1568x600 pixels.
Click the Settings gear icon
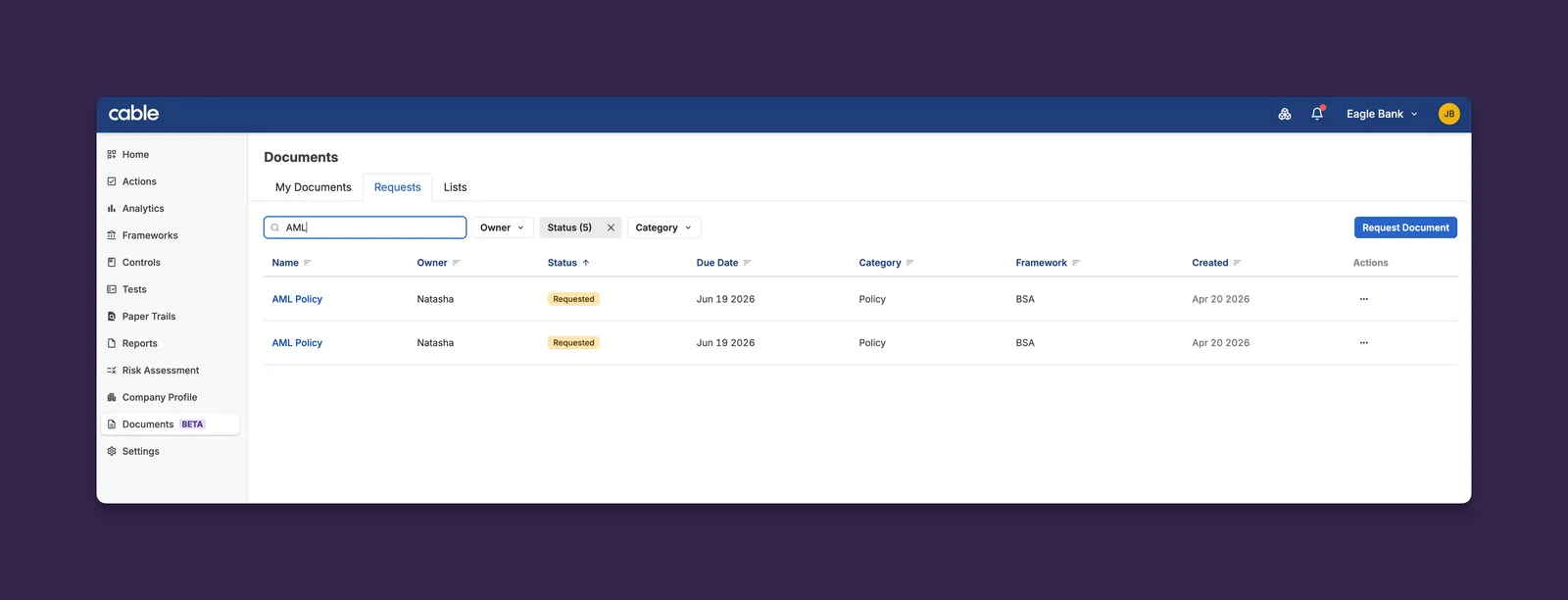[x=112, y=451]
